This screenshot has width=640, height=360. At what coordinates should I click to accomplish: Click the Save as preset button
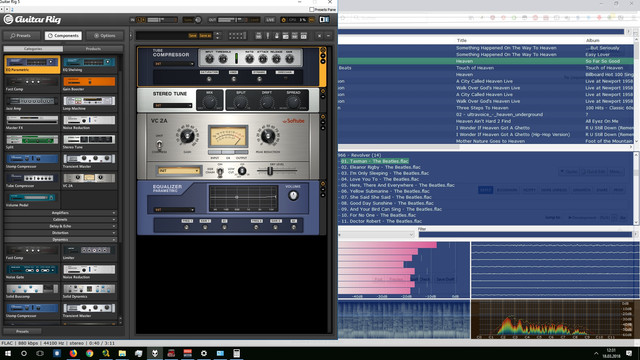coord(205,36)
